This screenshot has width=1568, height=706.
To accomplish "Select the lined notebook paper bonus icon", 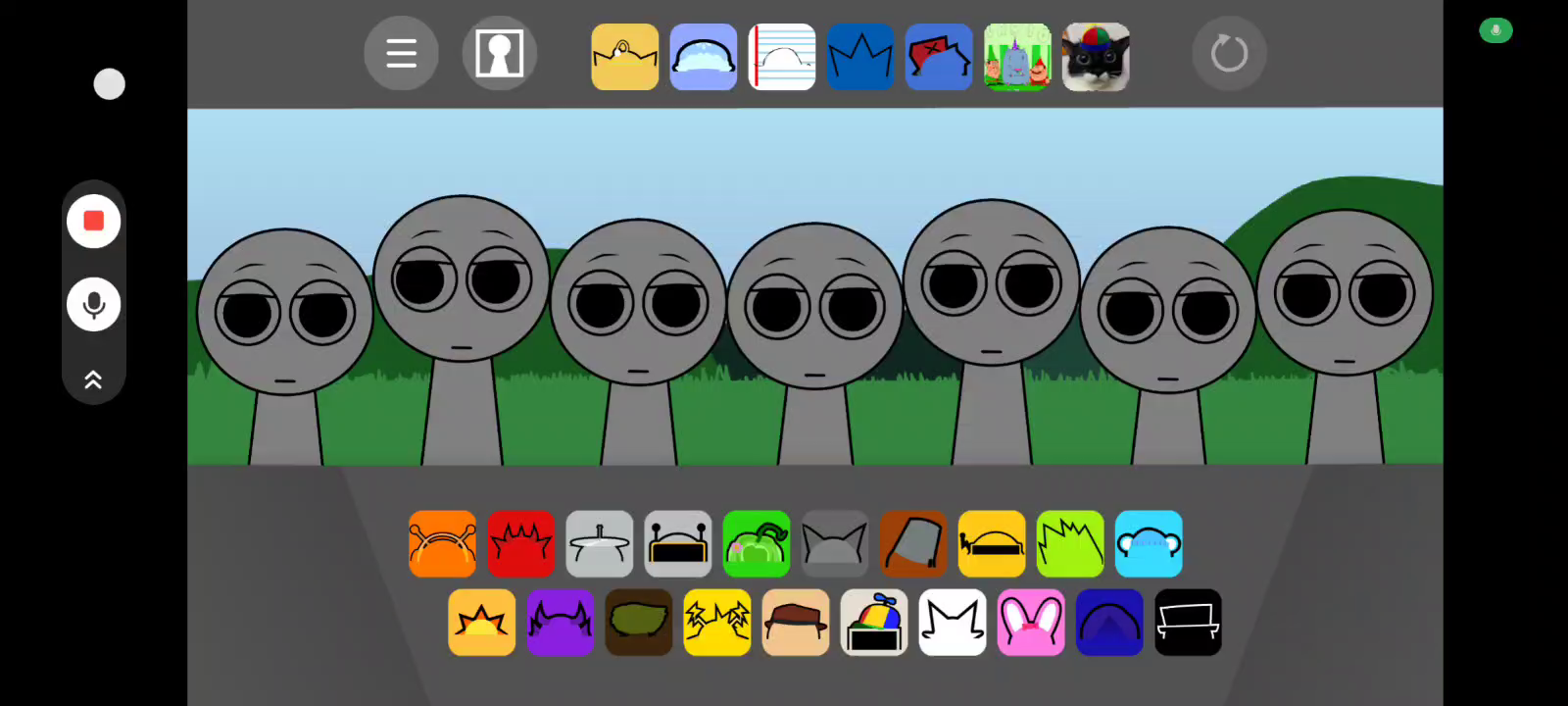I will [781, 57].
